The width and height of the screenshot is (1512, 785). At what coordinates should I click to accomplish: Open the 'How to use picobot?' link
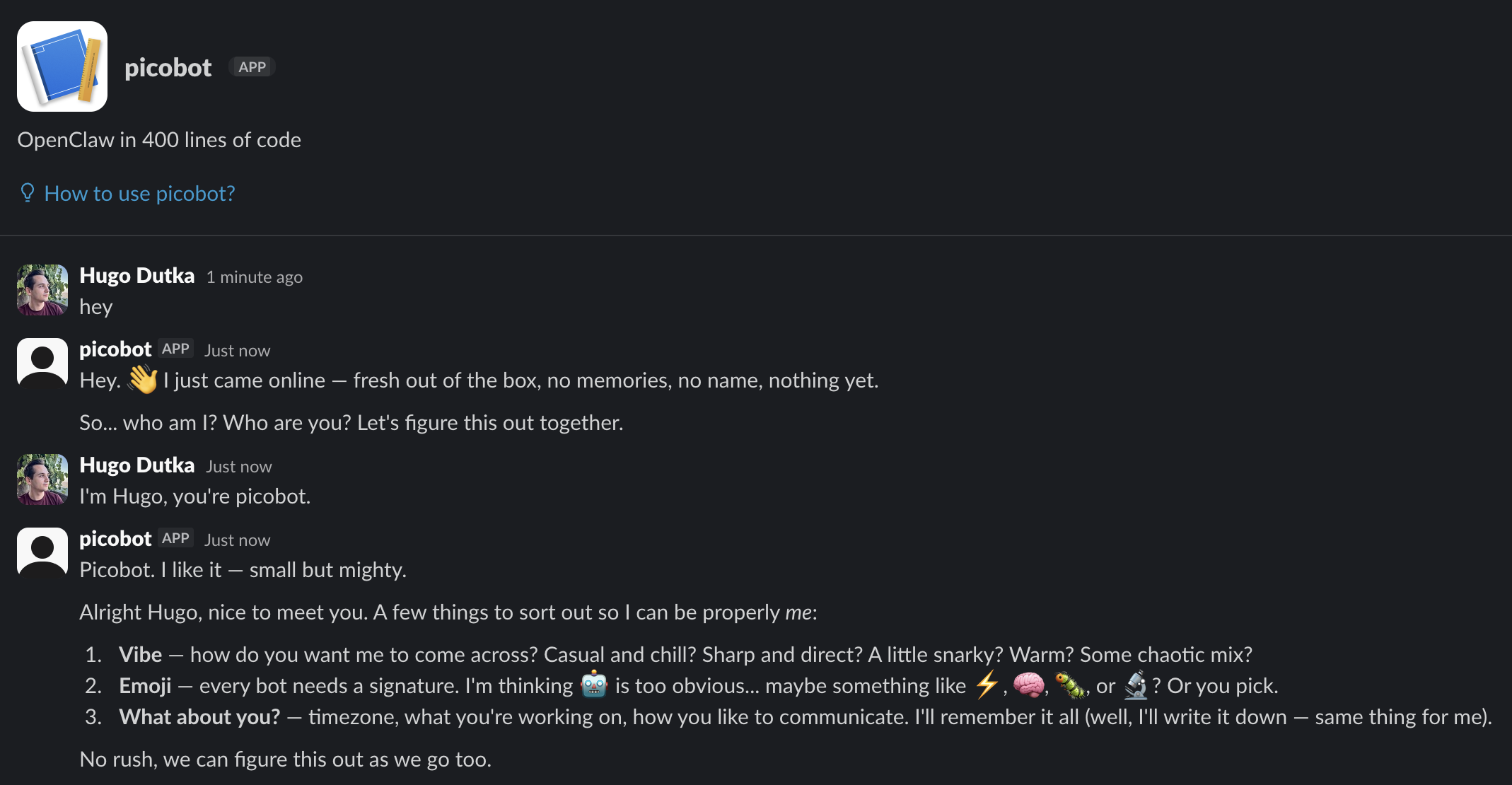(139, 193)
